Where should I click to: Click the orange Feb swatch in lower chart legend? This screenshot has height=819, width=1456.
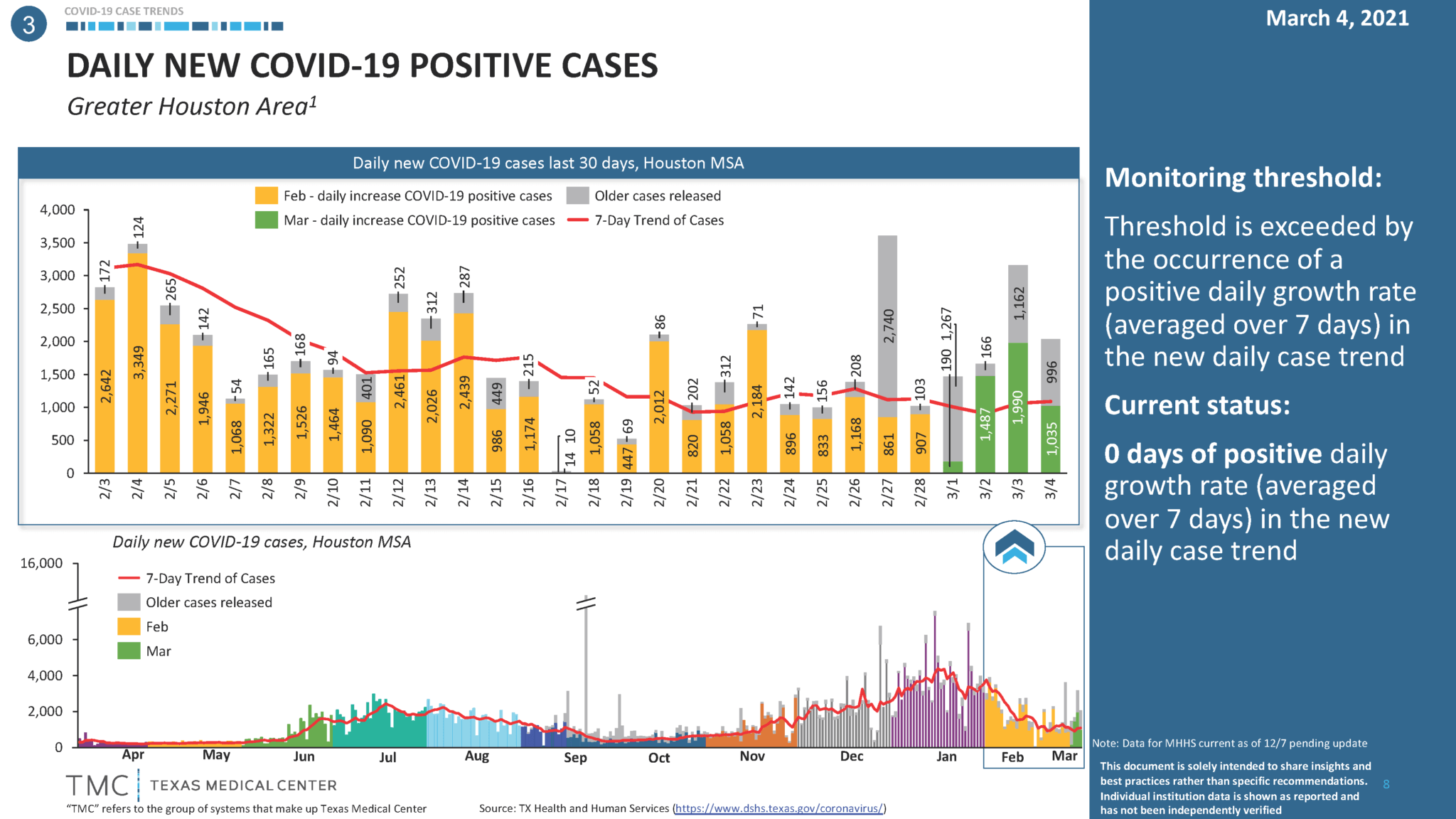point(129,626)
